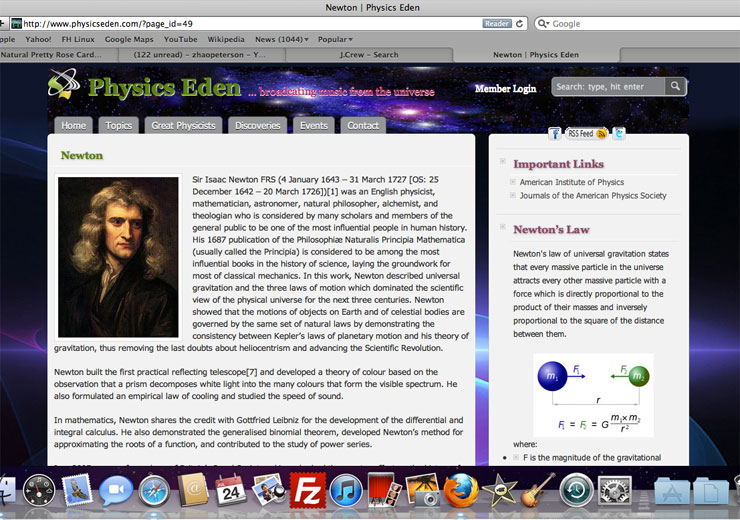Open the Facebook icon near RSS Feed
The height and width of the screenshot is (520, 740).
point(555,134)
